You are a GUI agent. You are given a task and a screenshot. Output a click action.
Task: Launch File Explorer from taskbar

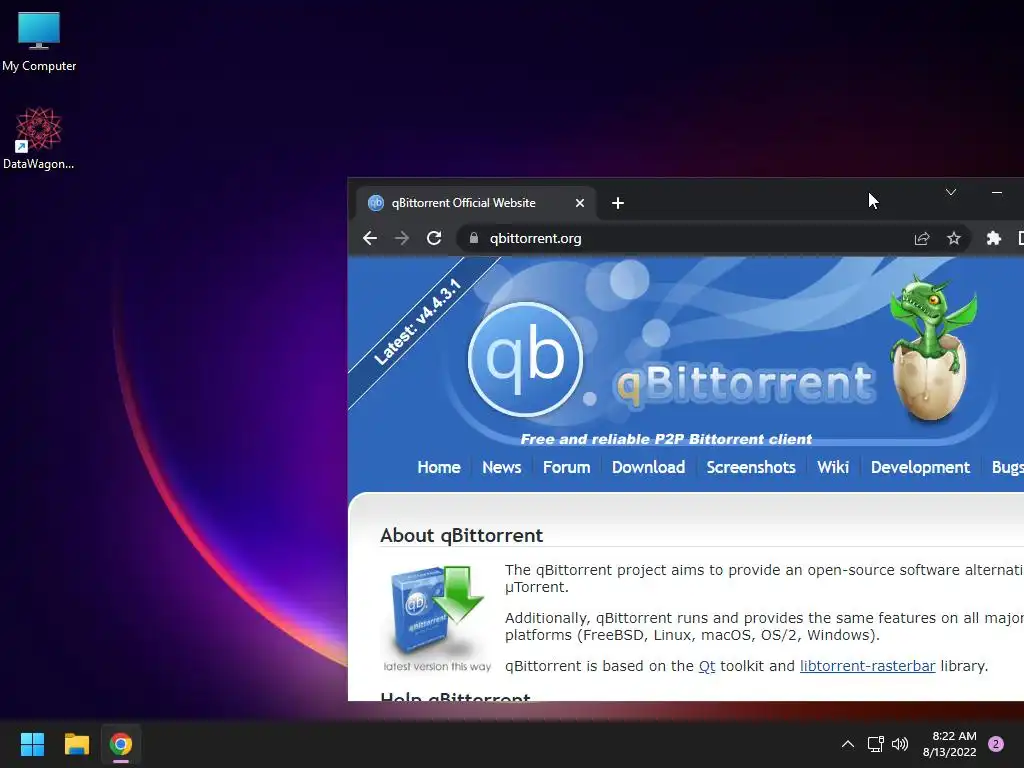click(x=76, y=744)
